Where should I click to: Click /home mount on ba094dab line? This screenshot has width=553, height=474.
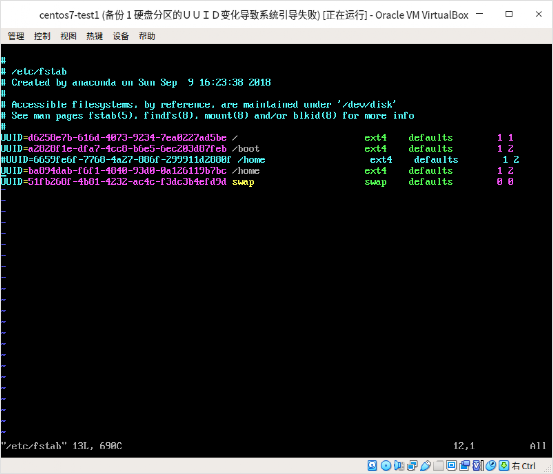coord(246,171)
